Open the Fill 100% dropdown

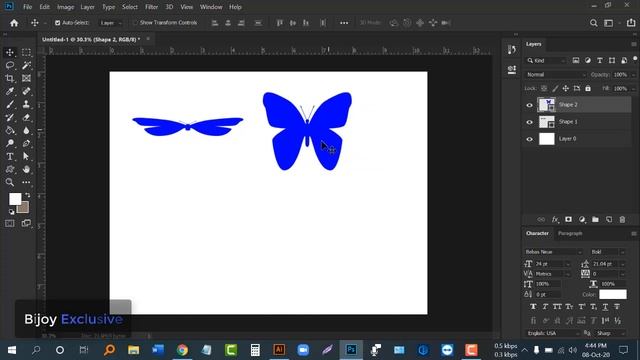[633, 89]
